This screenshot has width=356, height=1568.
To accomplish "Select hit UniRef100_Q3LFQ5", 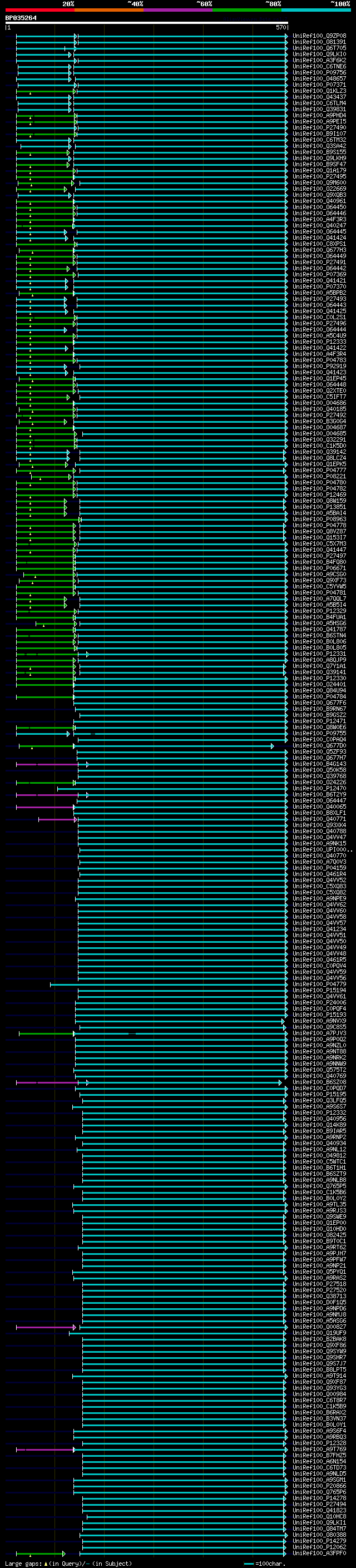I will click(x=319, y=1101).
